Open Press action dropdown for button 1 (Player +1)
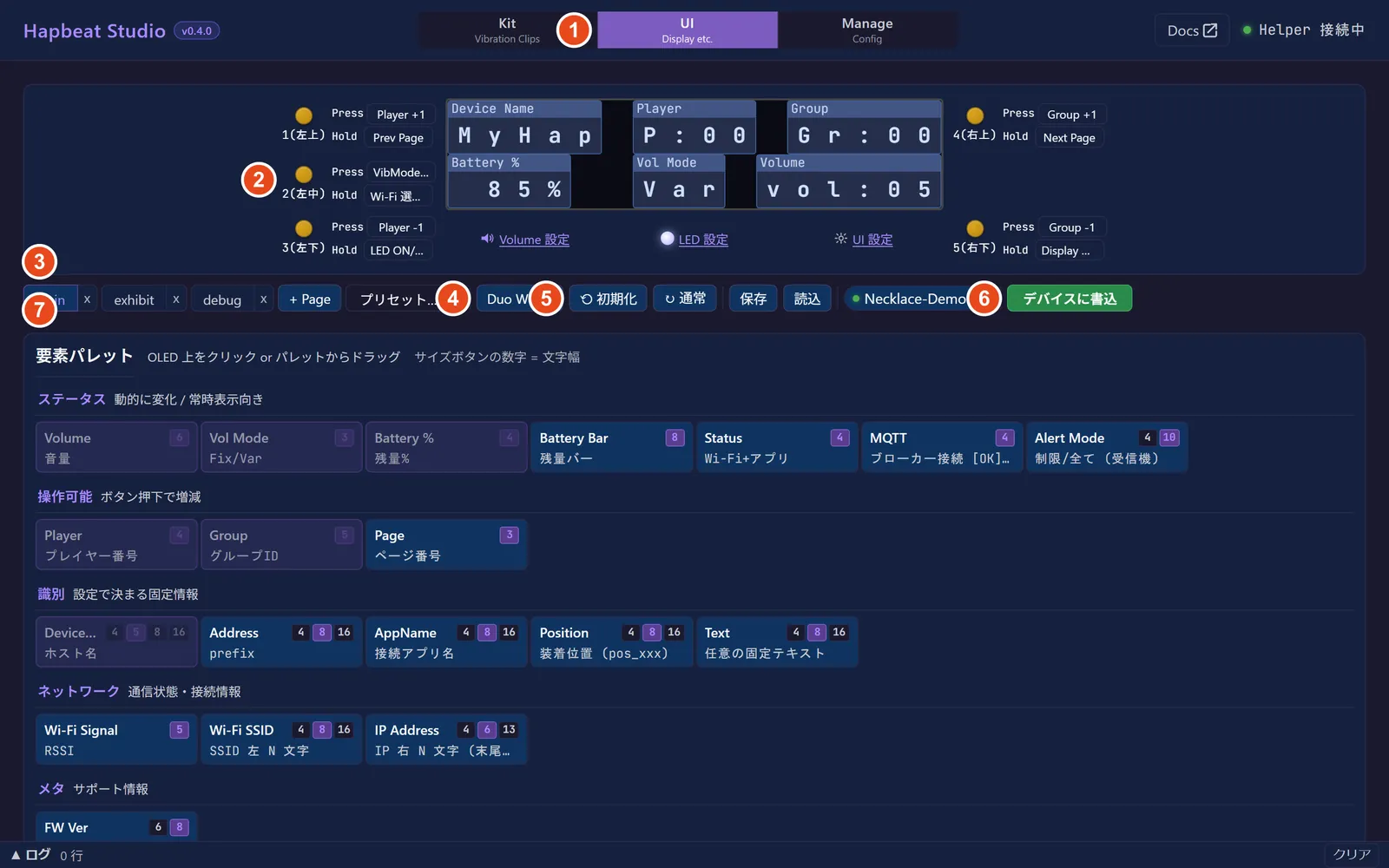This screenshot has height=868, width=1389. click(401, 115)
